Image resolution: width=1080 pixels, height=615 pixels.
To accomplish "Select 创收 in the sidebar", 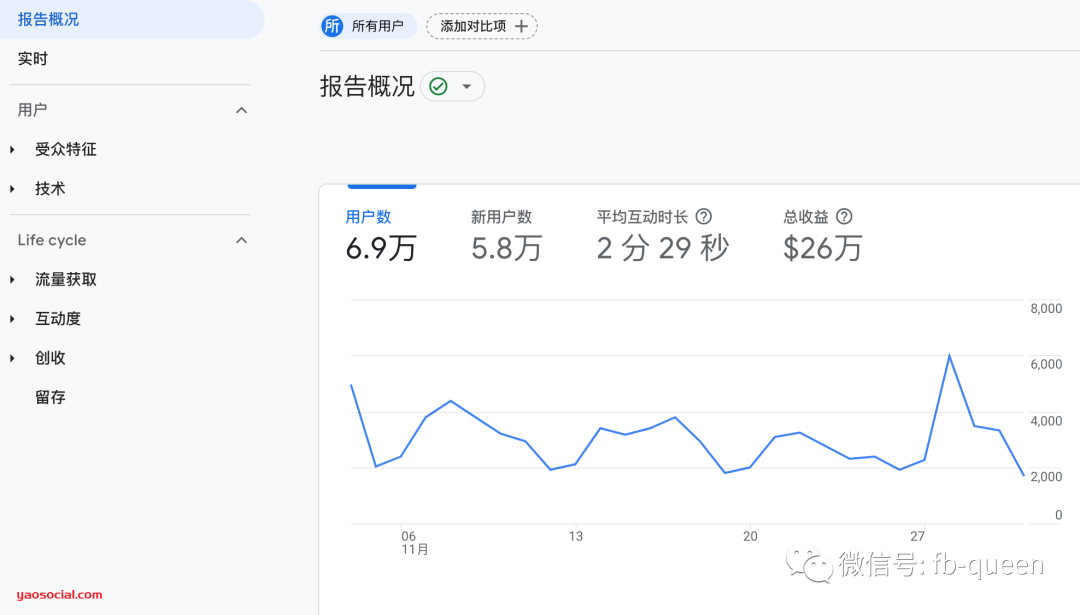I will coord(50,357).
